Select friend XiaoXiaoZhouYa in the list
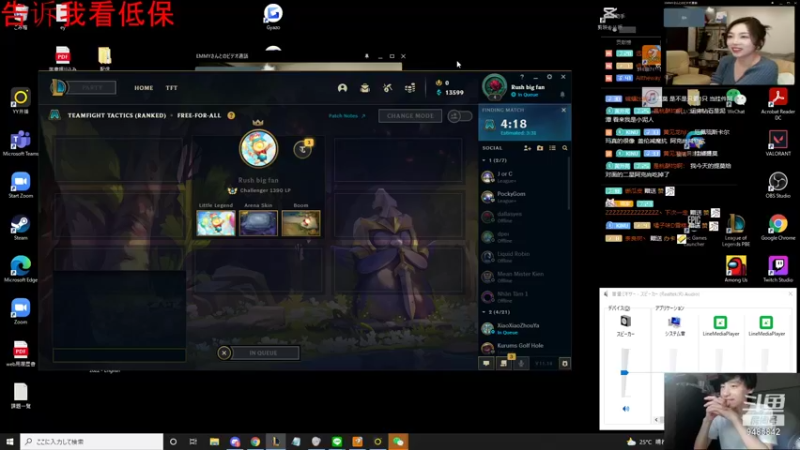 (x=524, y=328)
